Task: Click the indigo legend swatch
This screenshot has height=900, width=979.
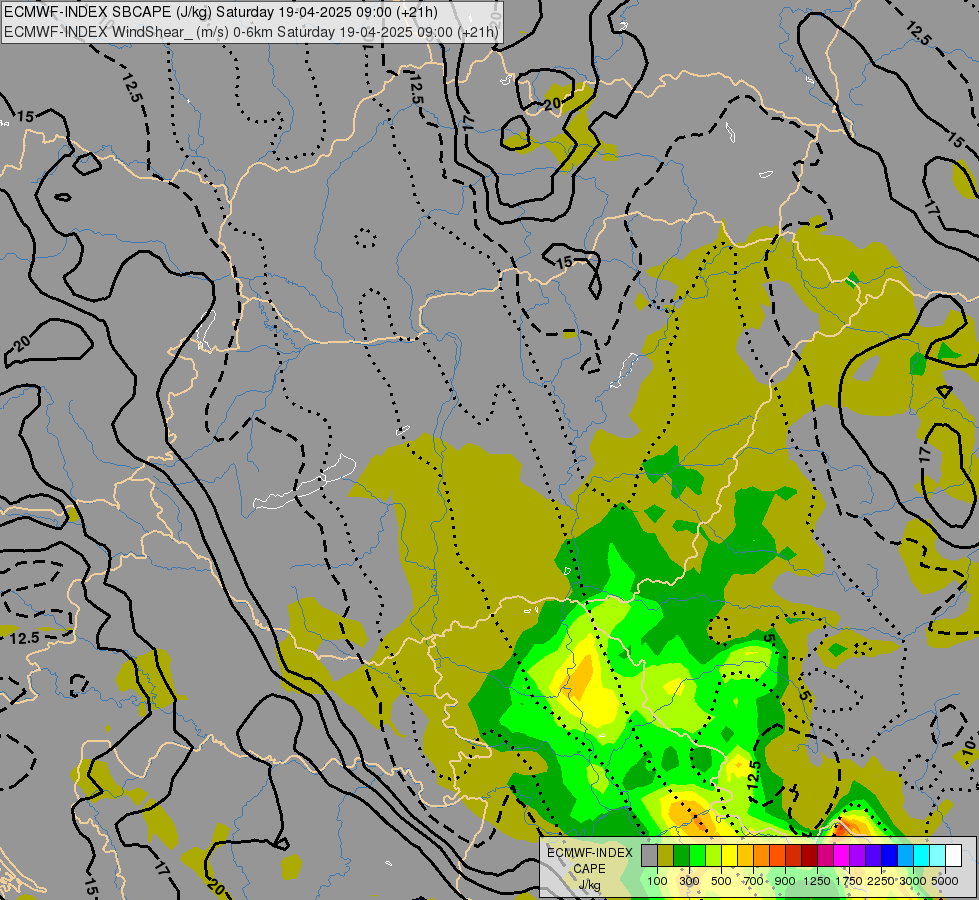Action: [x=873, y=855]
